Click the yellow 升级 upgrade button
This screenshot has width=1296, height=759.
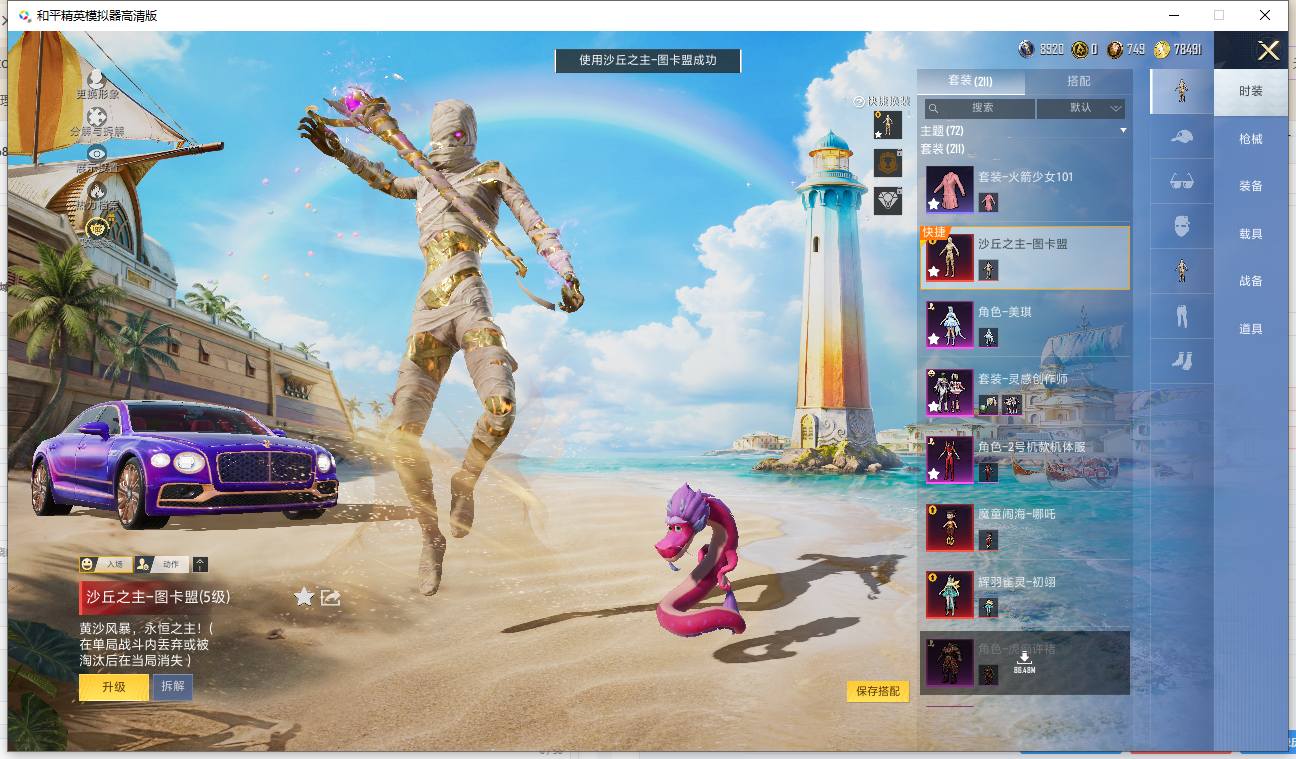click(114, 687)
